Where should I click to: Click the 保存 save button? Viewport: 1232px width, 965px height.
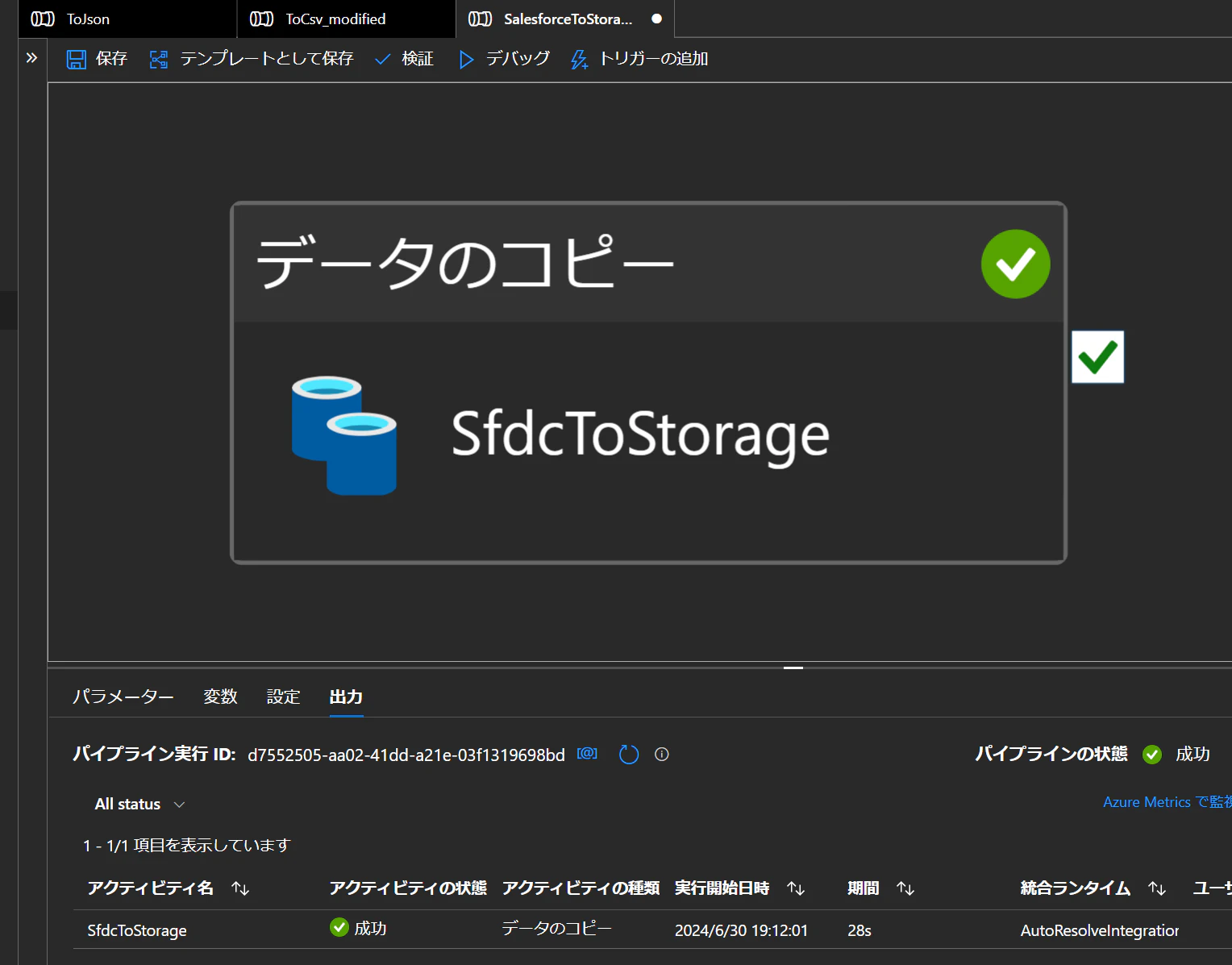click(97, 59)
